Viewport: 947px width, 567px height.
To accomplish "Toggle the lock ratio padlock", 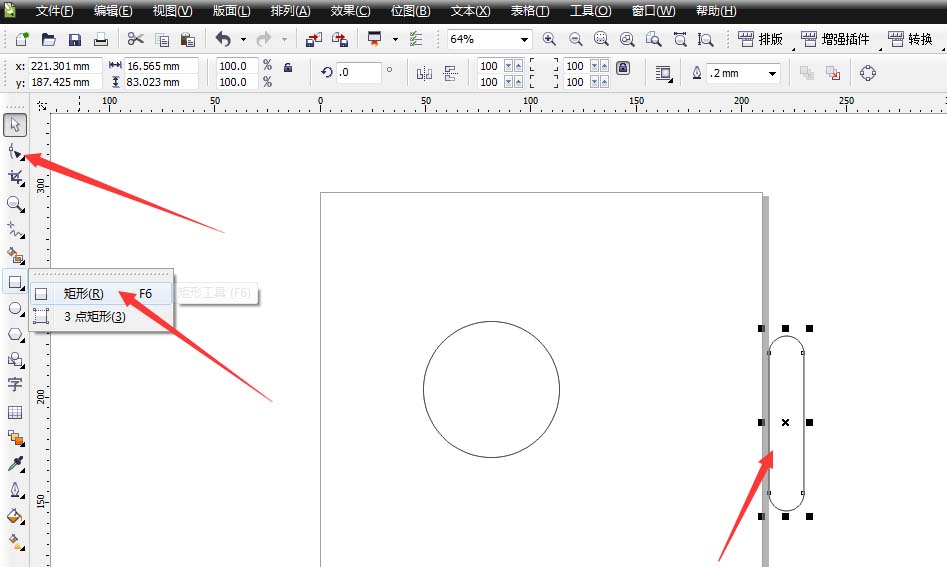I will coord(288,67).
